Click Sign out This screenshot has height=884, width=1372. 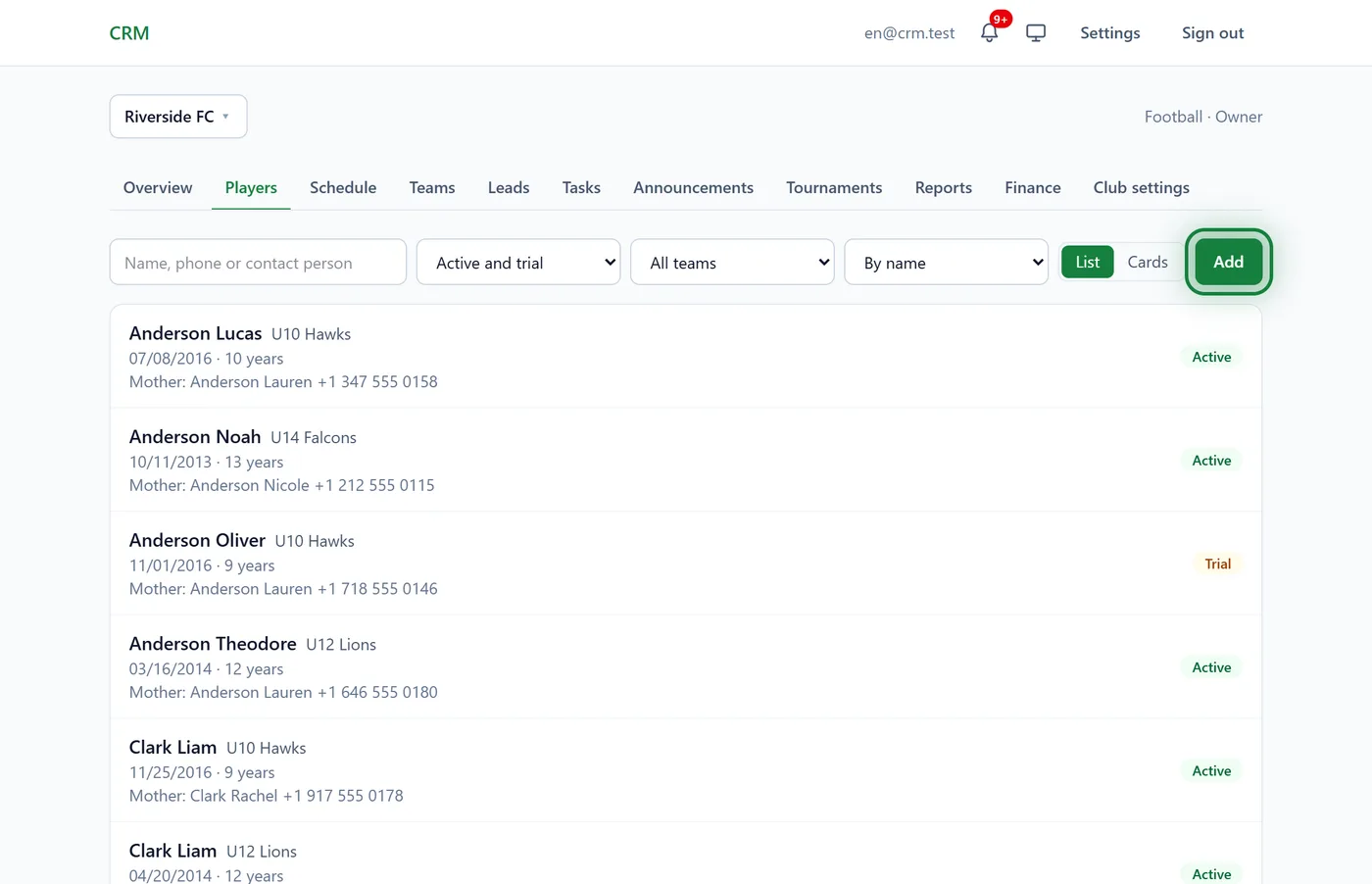click(x=1213, y=33)
